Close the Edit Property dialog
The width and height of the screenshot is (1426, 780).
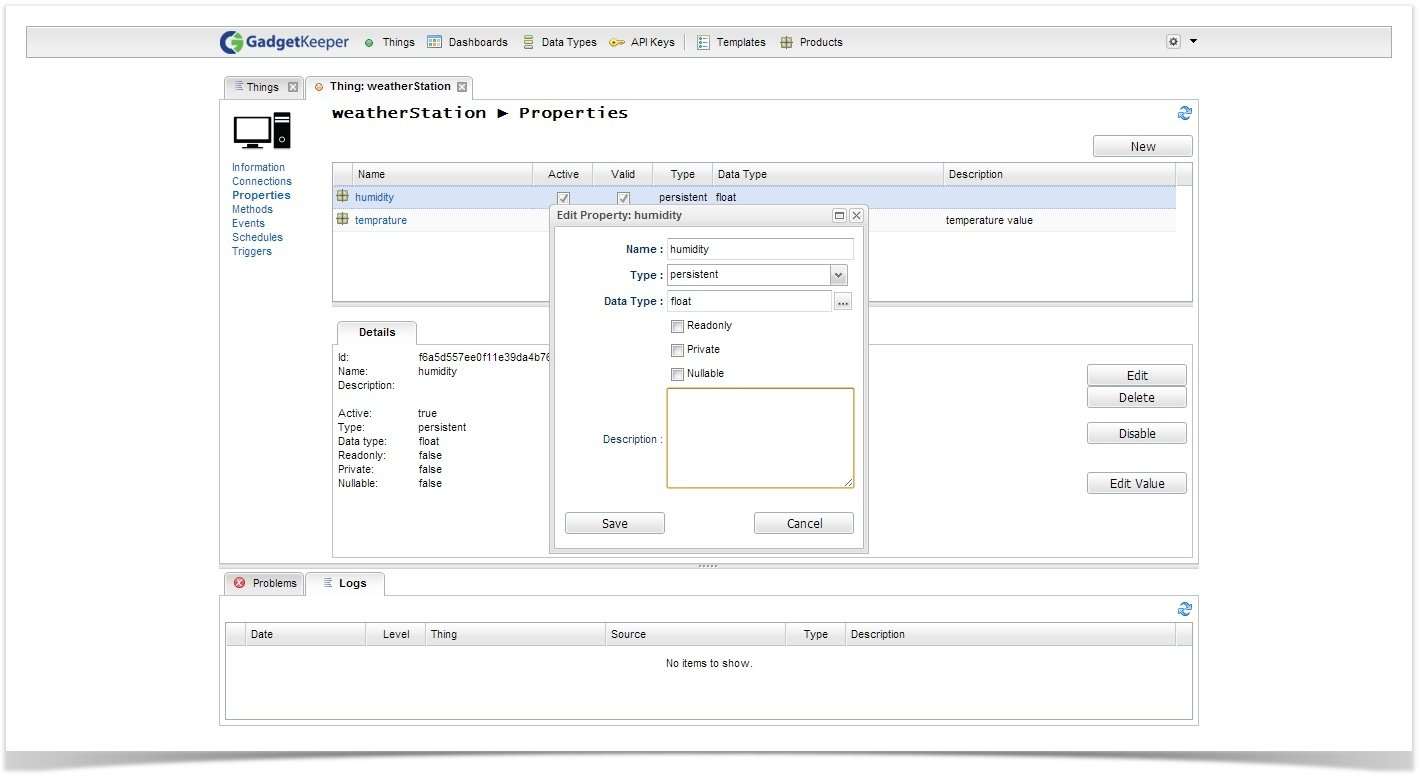pyautogui.click(x=856, y=215)
